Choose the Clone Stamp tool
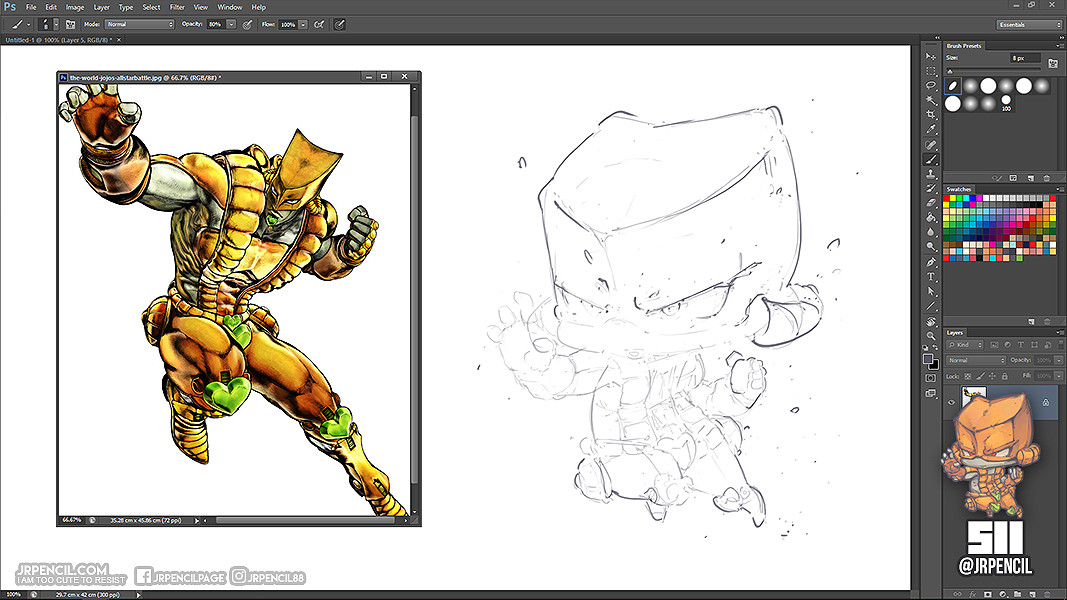This screenshot has height=600, width=1067. 931,175
